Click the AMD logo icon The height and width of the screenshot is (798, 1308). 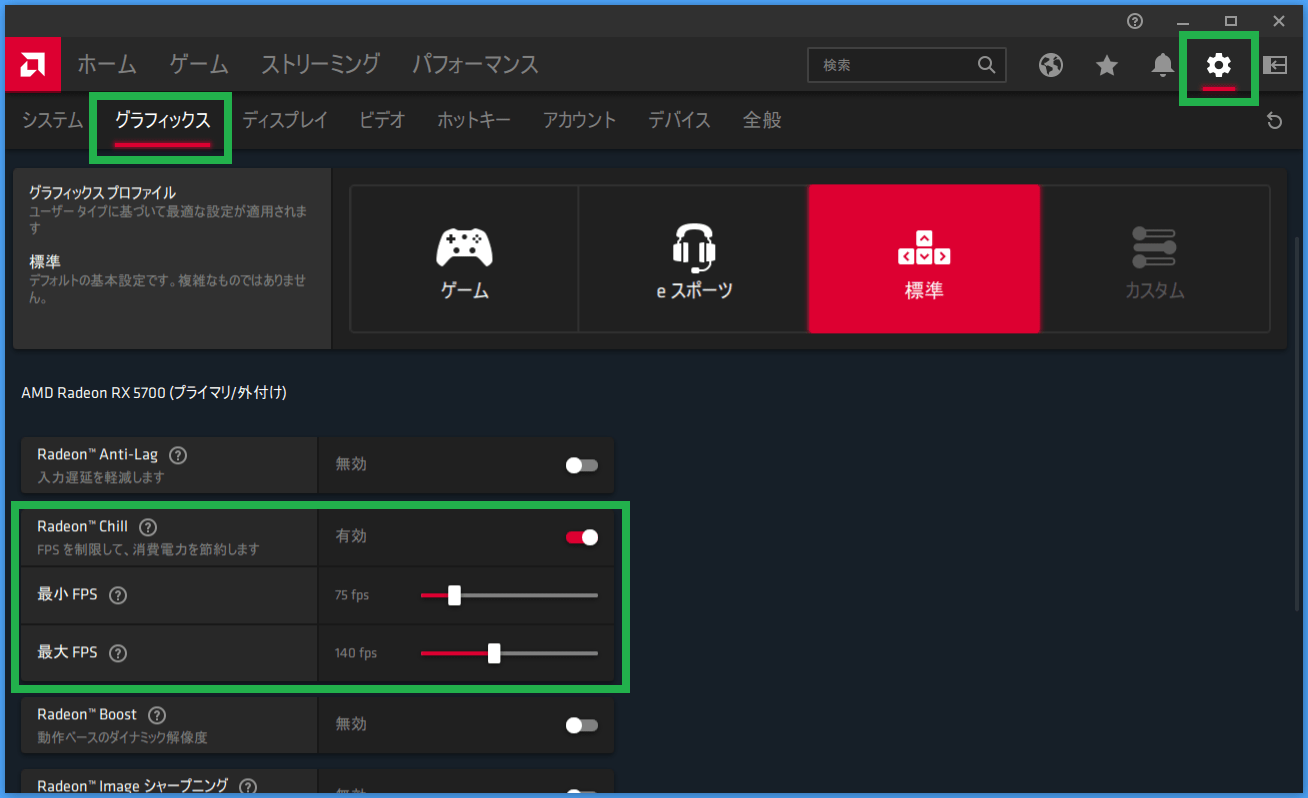point(33,65)
